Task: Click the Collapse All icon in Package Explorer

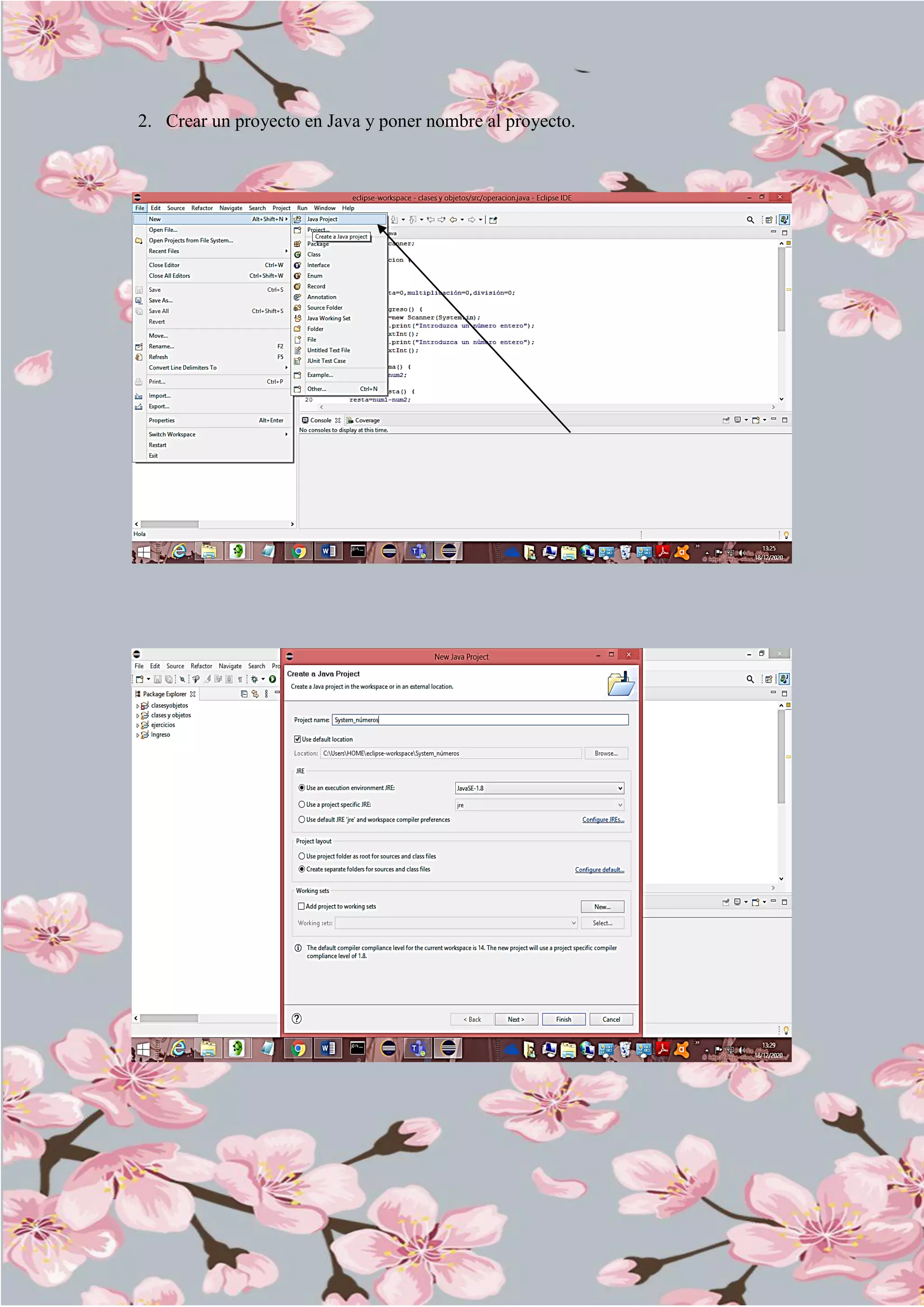Action: pyautogui.click(x=244, y=694)
